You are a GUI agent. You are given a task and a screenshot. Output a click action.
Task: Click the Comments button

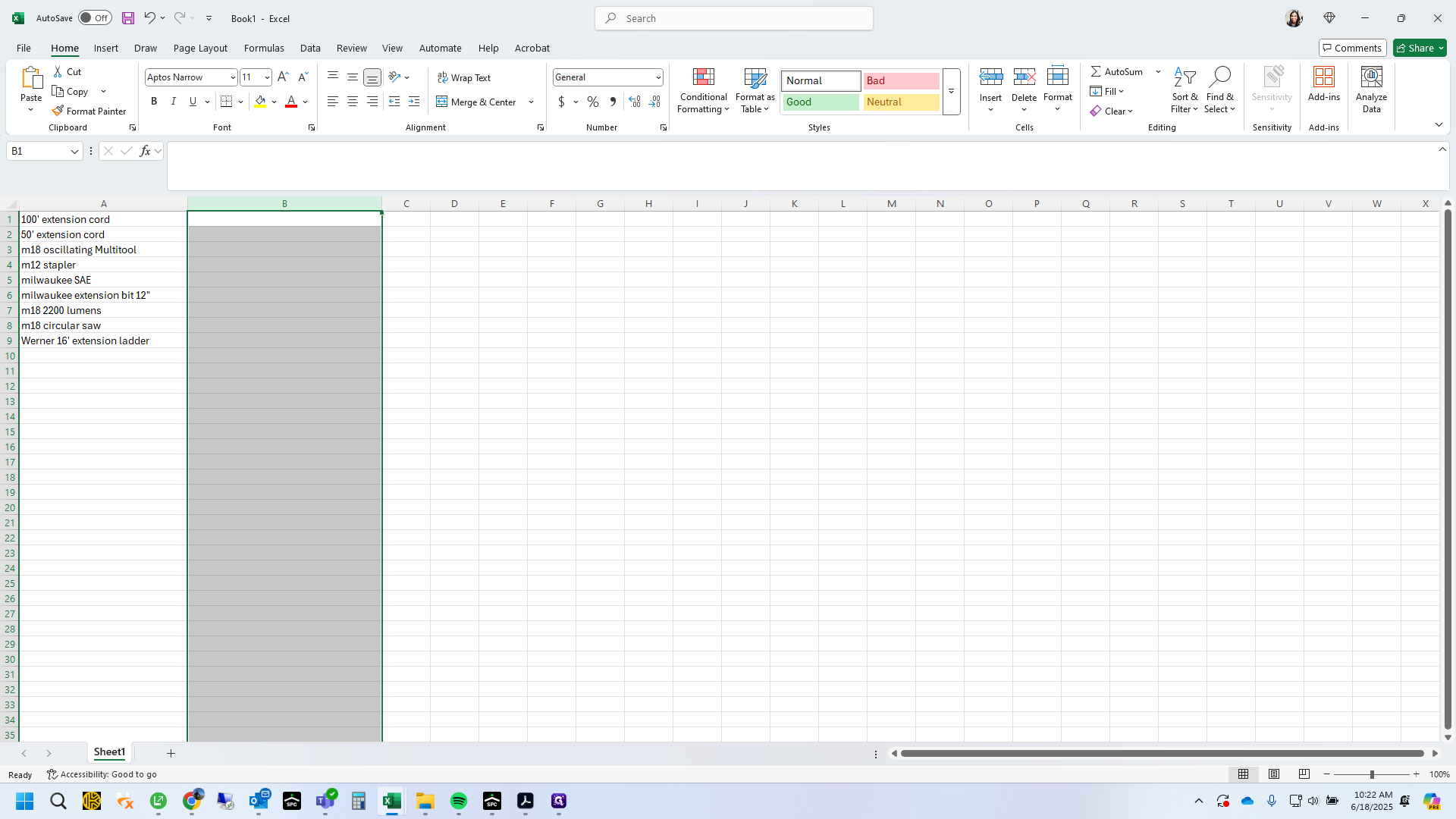[1352, 48]
